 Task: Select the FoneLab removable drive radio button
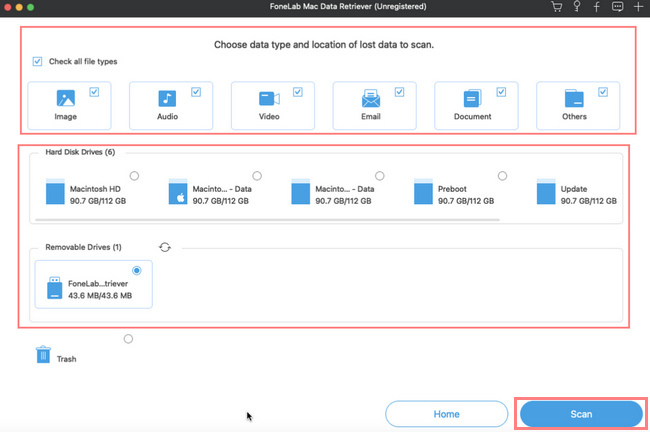[x=137, y=271]
